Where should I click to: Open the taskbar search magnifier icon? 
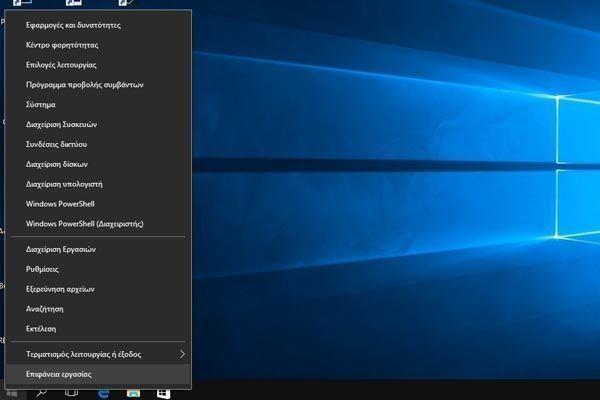coord(41,394)
